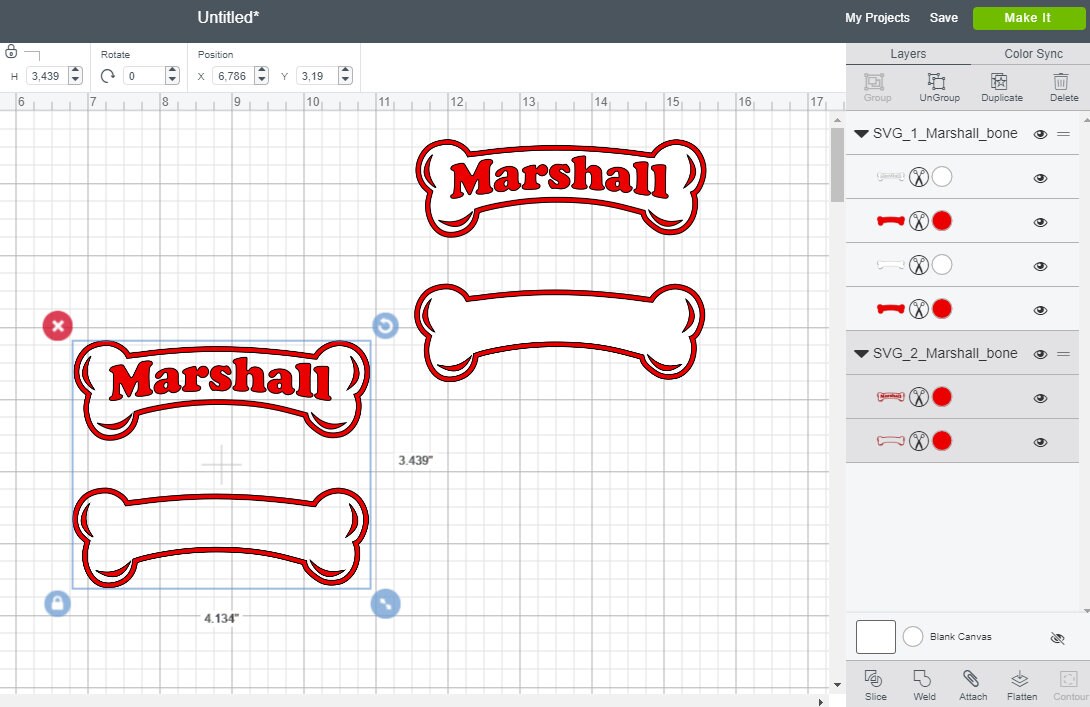Click the X position stepper arrows
The image size is (1090, 707).
point(261,76)
